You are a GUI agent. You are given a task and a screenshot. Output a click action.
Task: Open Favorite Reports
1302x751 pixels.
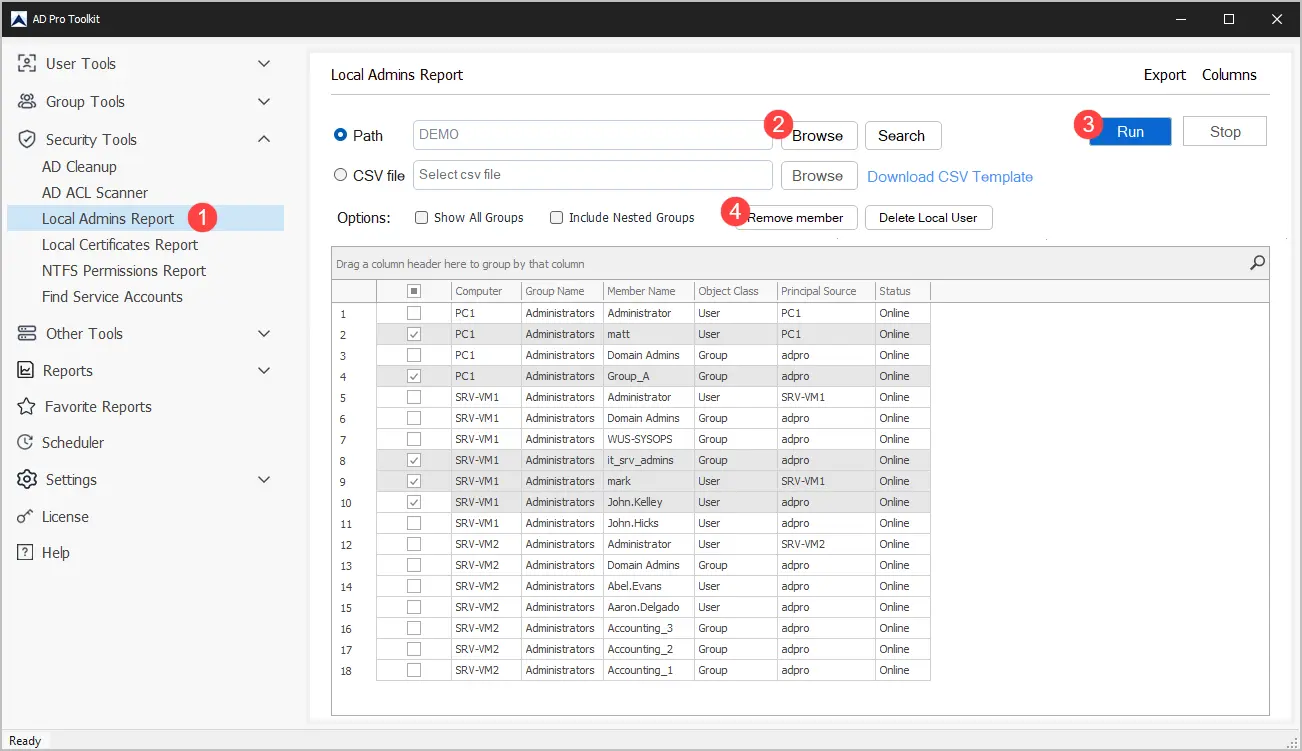pos(98,406)
